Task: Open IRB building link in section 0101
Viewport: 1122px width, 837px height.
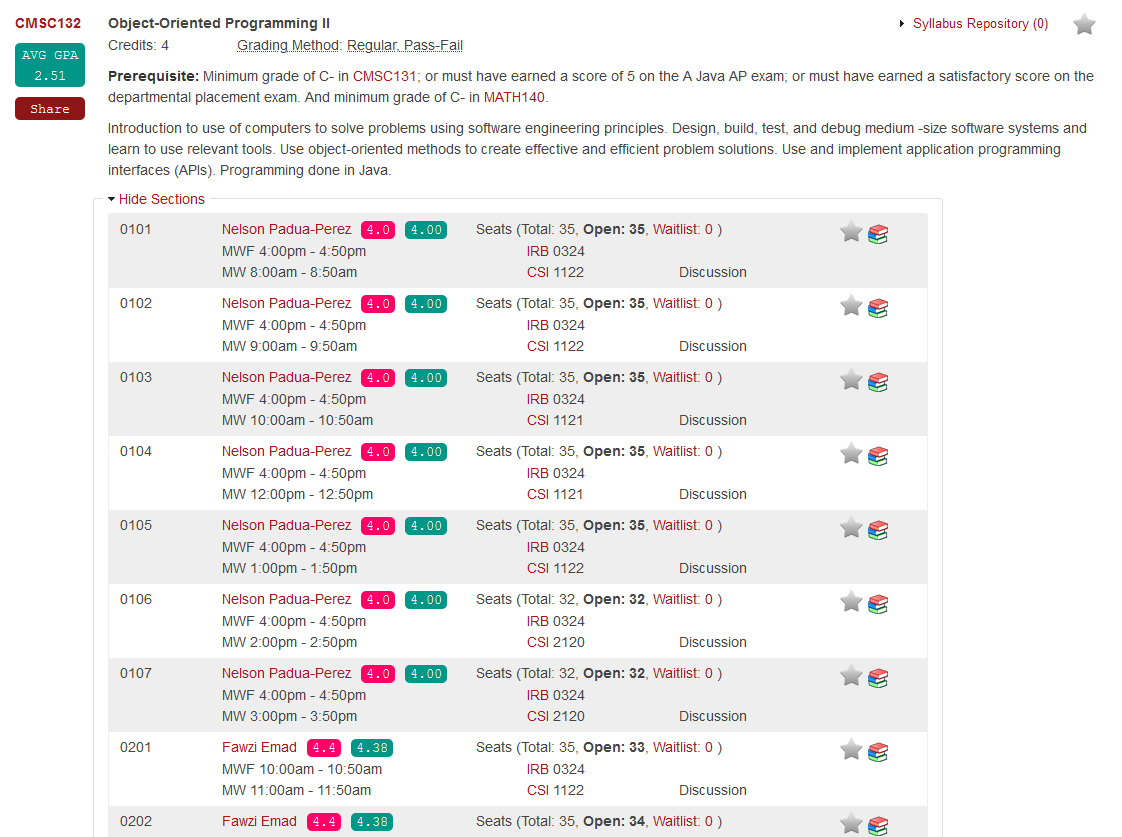Action: click(537, 251)
